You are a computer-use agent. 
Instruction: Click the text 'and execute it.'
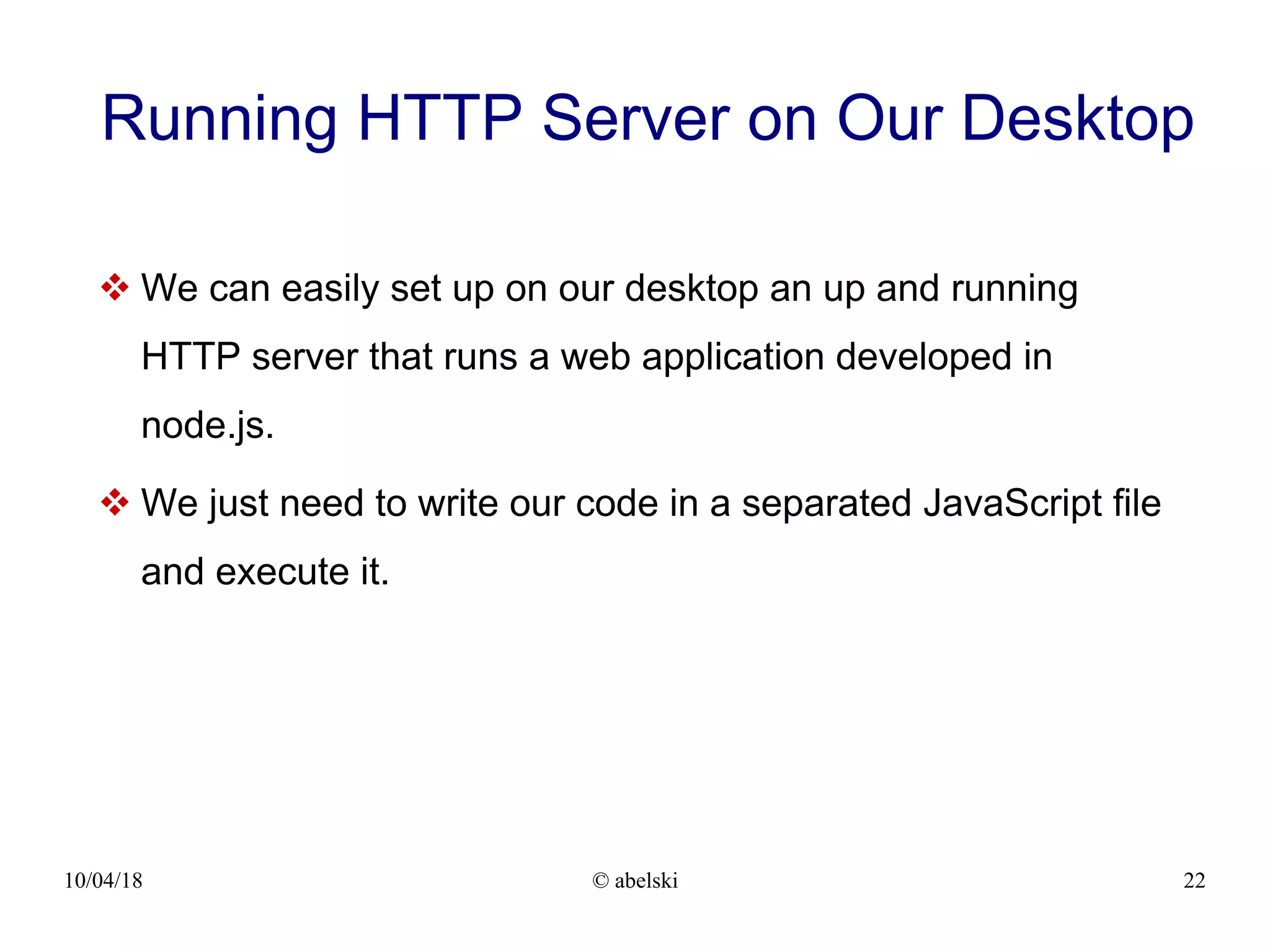pyautogui.click(x=265, y=572)
